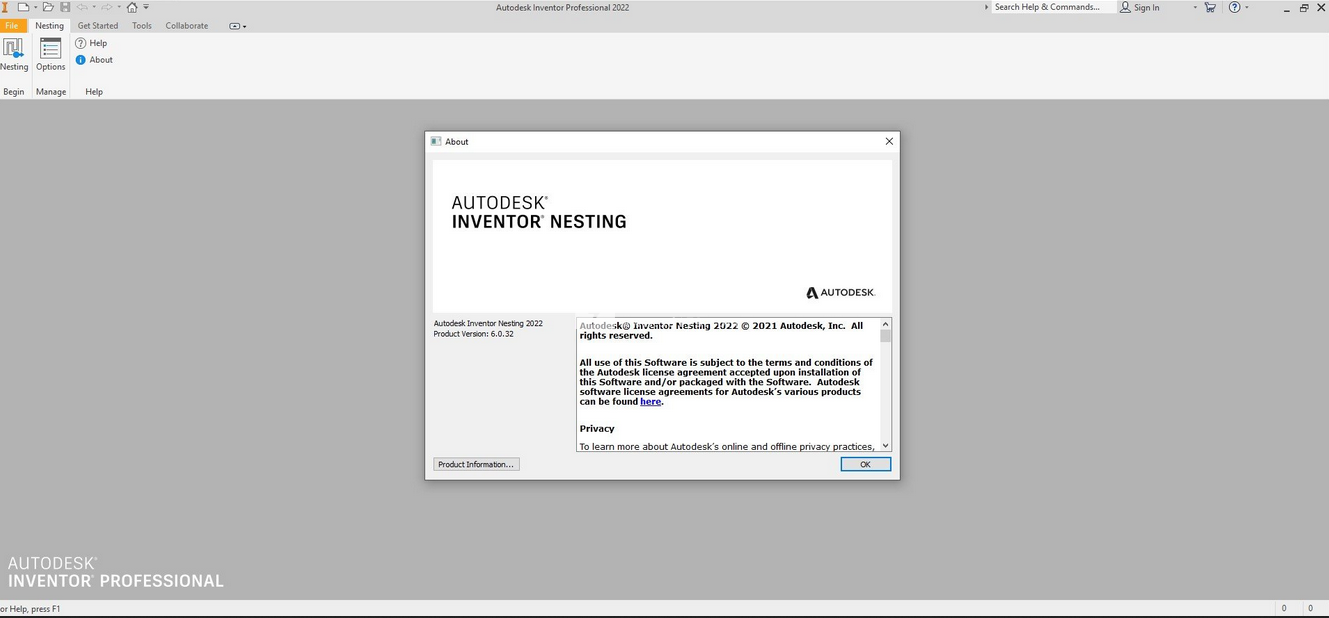Open the New file type dropdown arrow
Viewport: 1329px width, 618px height.
(35, 7)
